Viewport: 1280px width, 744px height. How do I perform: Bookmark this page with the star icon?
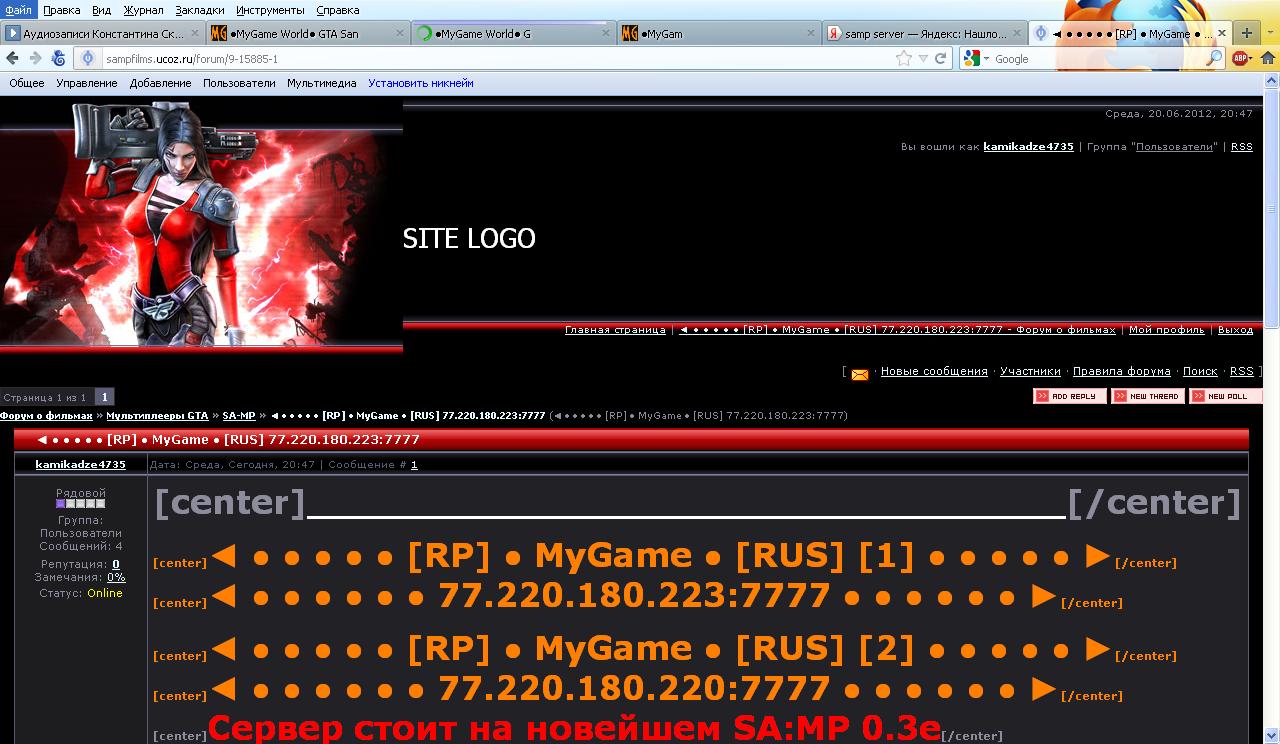tap(904, 59)
